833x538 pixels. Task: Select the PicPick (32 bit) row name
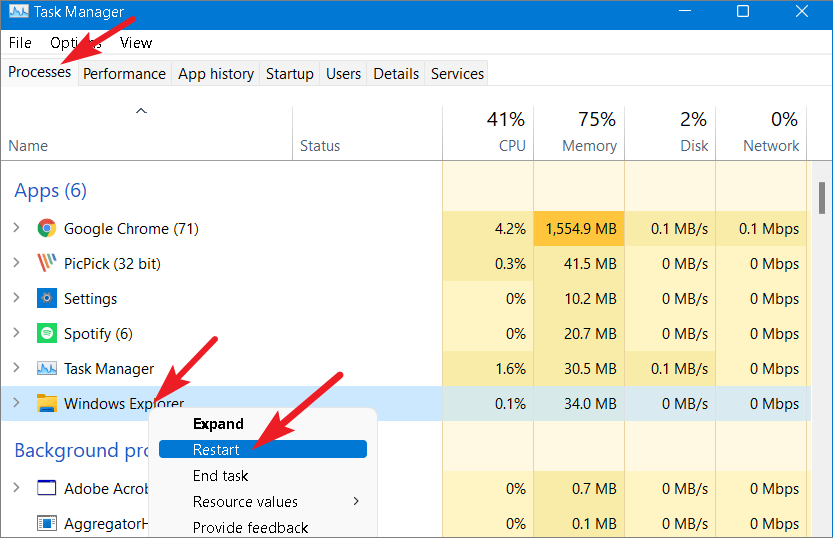point(112,263)
